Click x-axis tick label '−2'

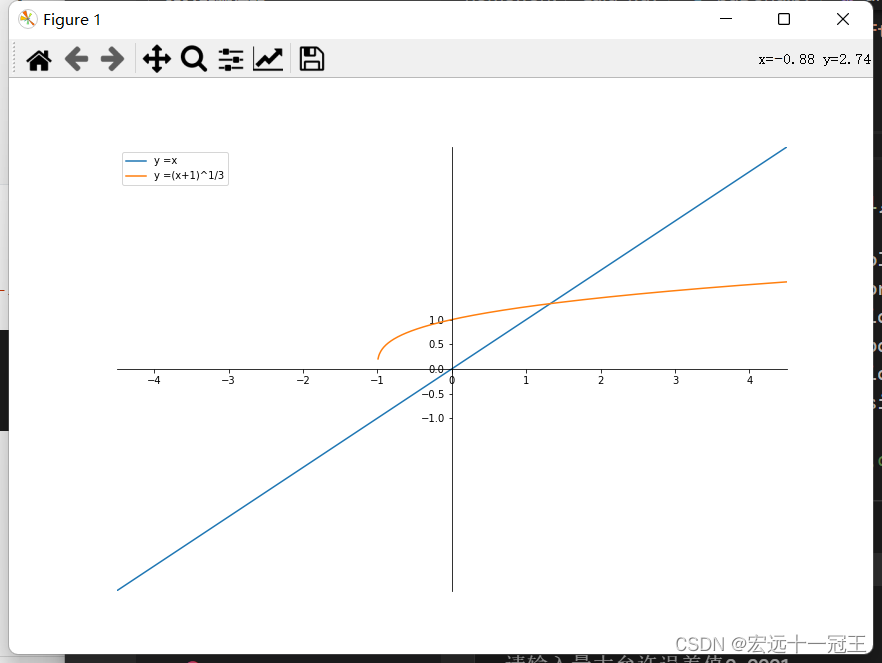tap(303, 381)
